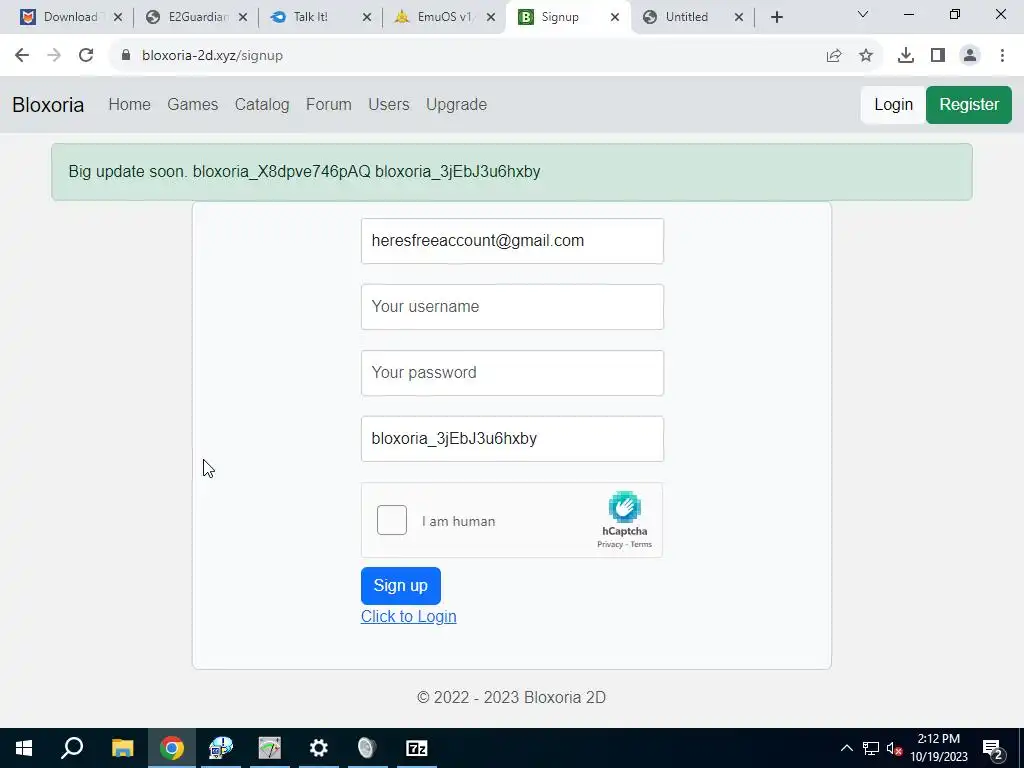Check the I am human hCaptcha box
The height and width of the screenshot is (768, 1024).
[x=392, y=520]
